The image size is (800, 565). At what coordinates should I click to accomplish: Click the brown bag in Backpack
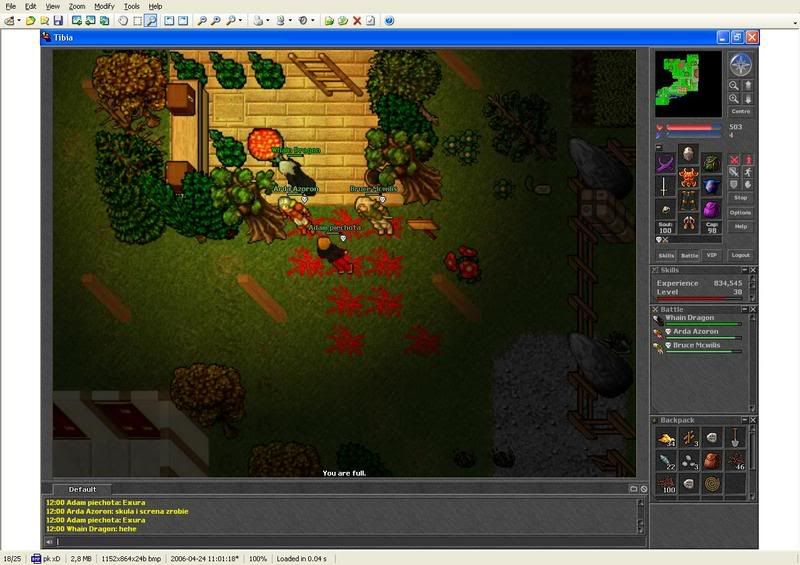(712, 461)
